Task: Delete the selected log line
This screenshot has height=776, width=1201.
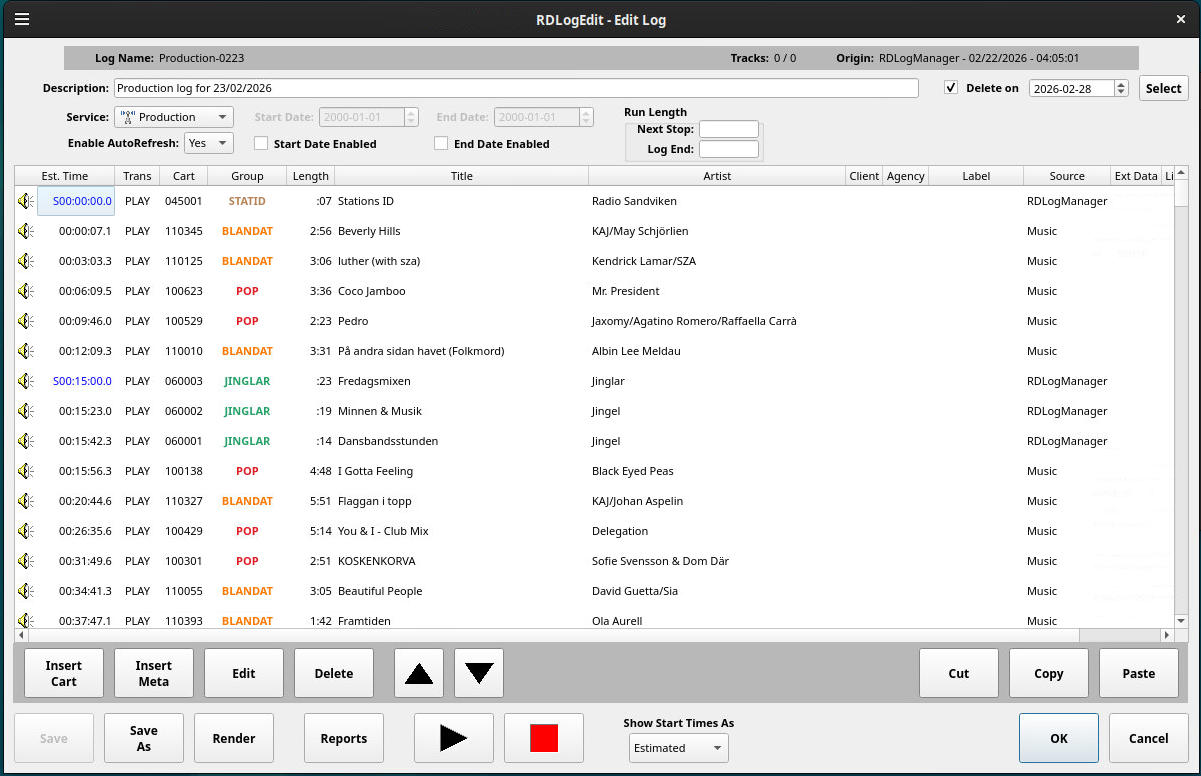Action: [x=334, y=673]
